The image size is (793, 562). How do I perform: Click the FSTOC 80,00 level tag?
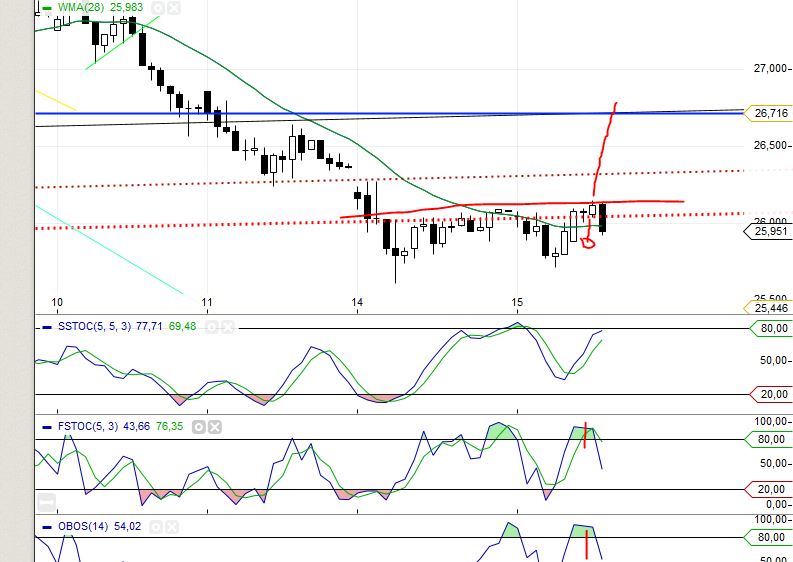(769, 440)
